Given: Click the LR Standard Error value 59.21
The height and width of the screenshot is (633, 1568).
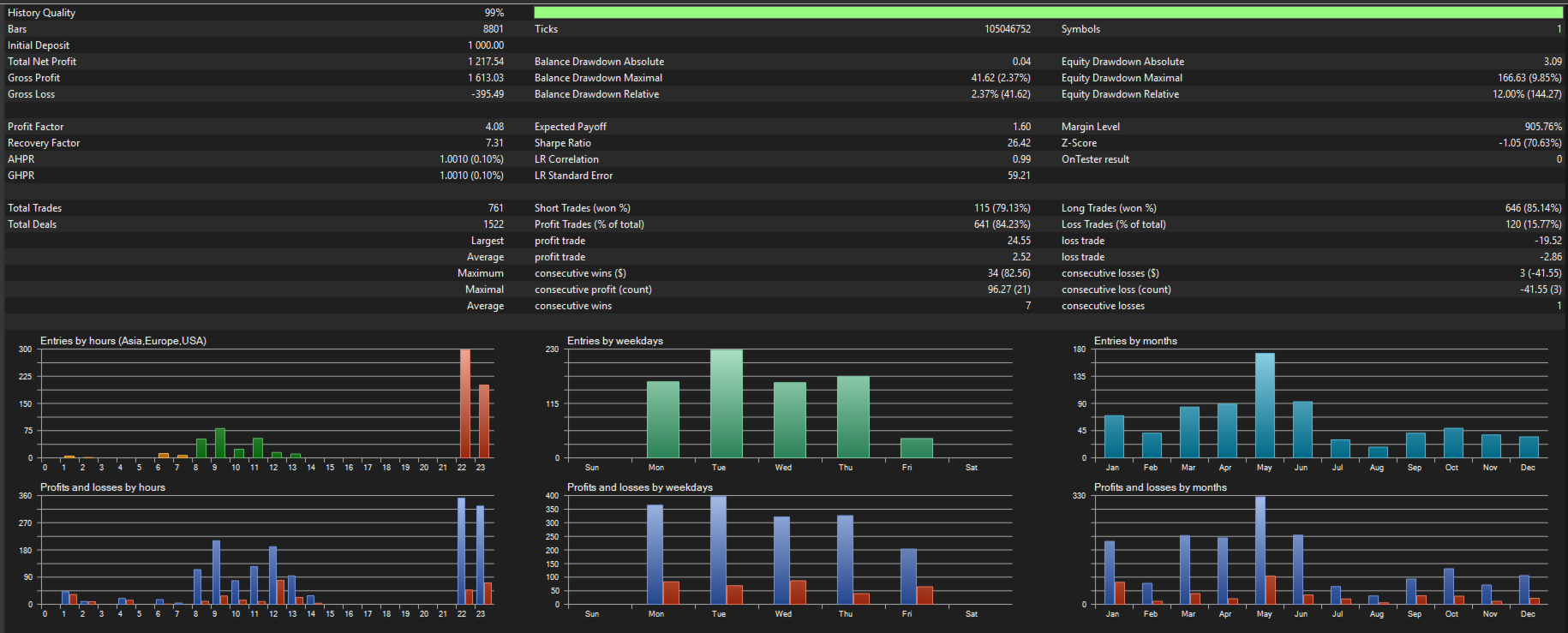Looking at the screenshot, I should [x=1019, y=176].
